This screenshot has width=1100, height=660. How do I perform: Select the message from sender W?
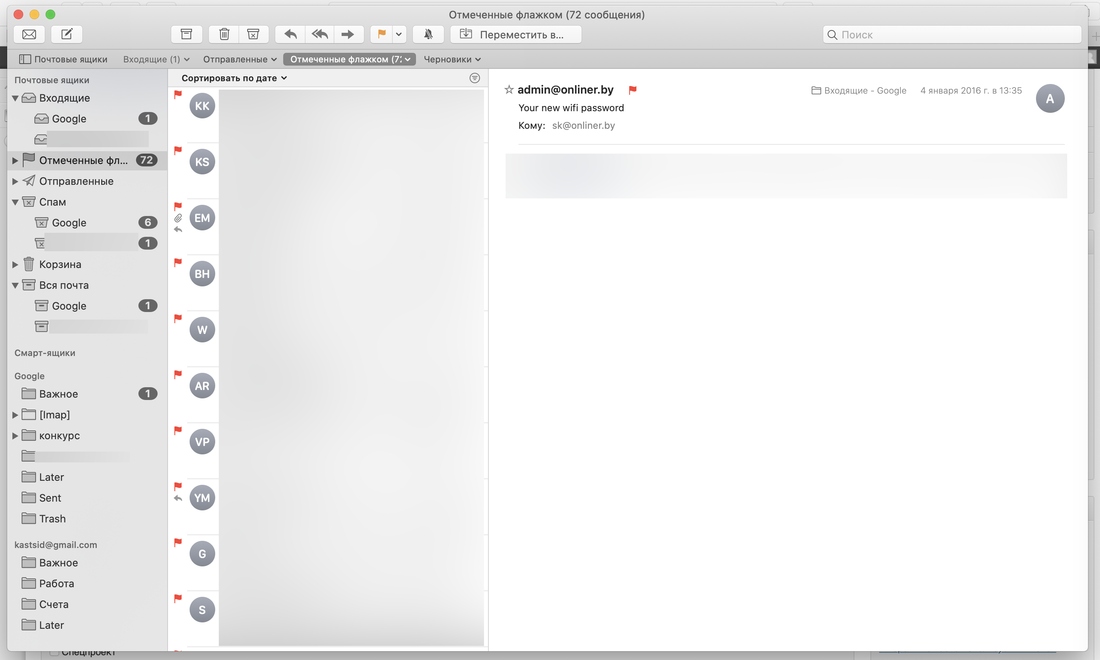[x=328, y=339]
